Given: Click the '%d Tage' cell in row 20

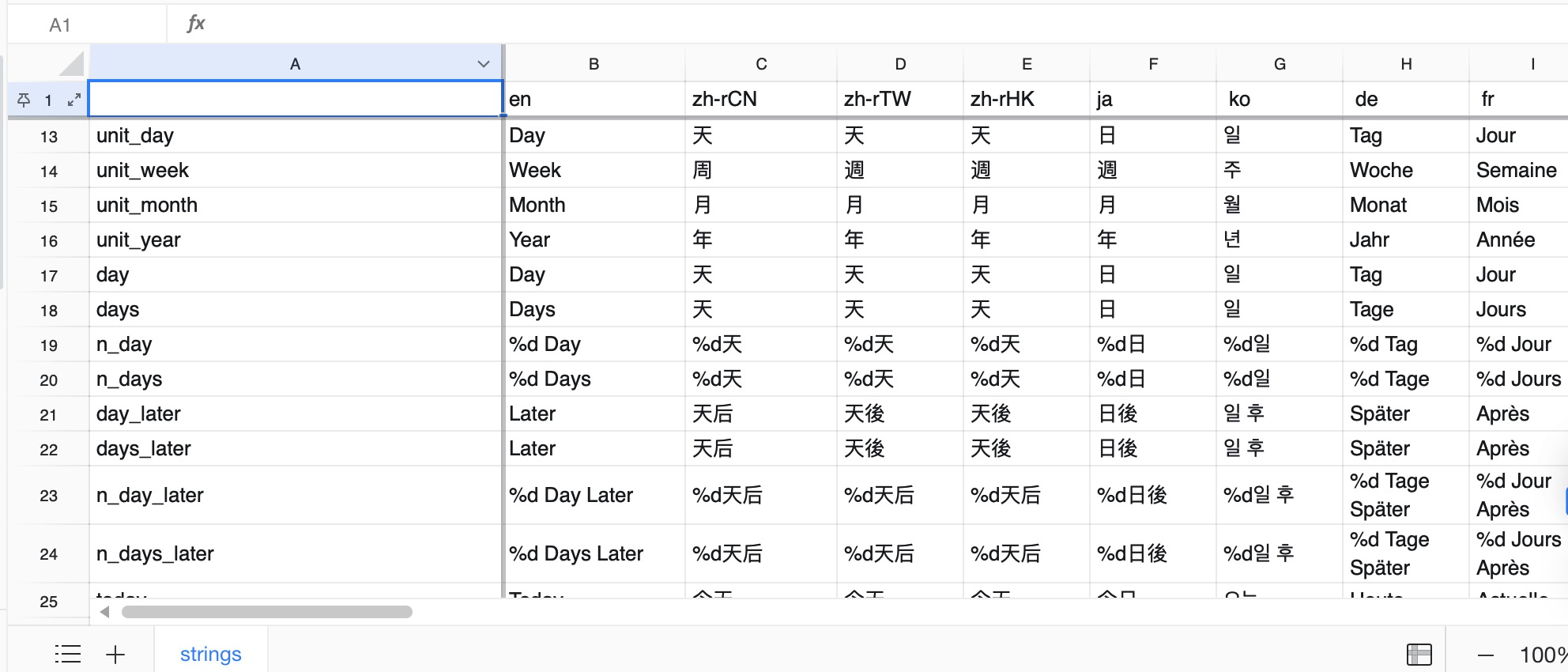Looking at the screenshot, I should (1406, 379).
